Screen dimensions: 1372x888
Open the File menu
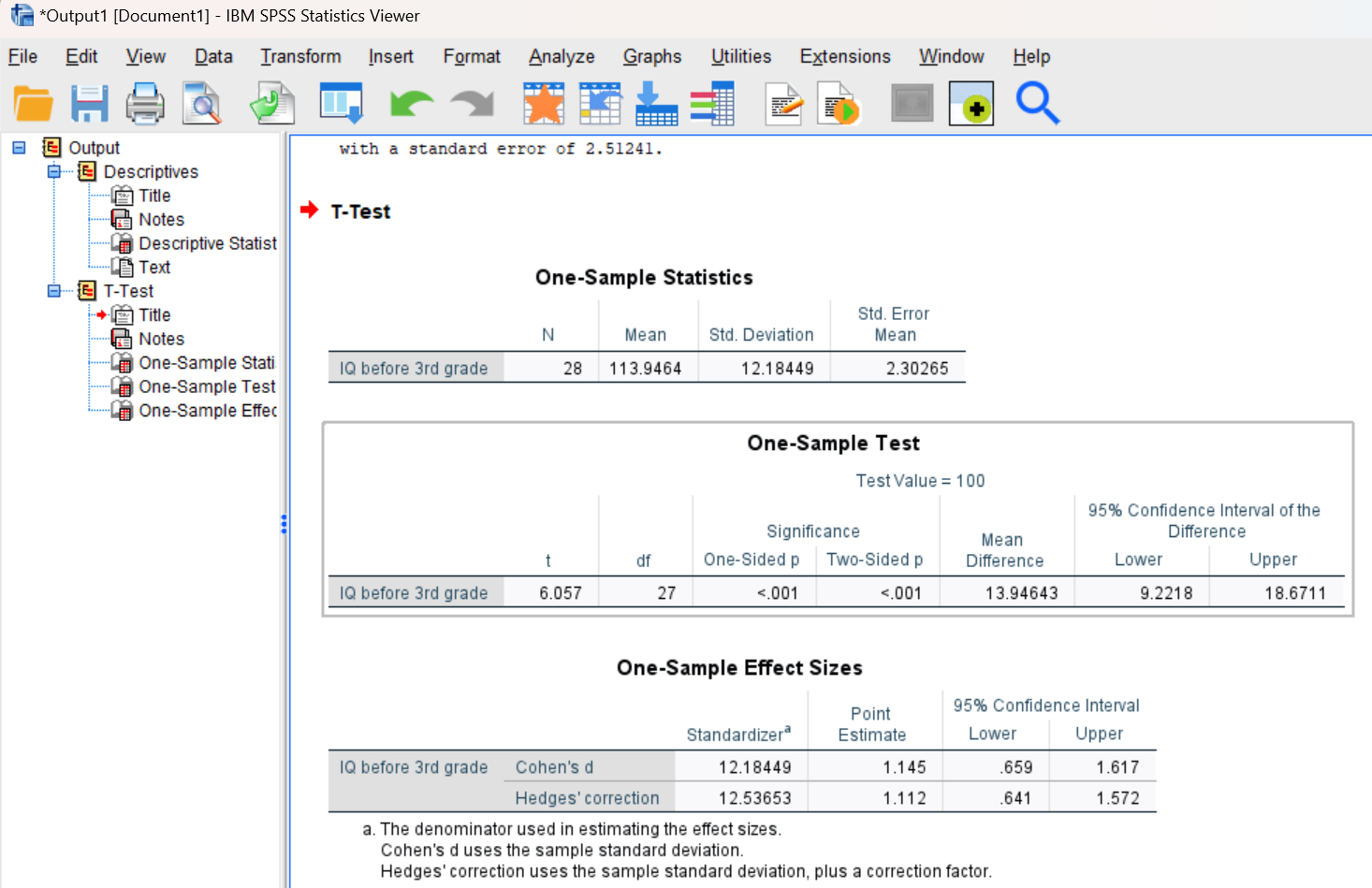[x=22, y=56]
